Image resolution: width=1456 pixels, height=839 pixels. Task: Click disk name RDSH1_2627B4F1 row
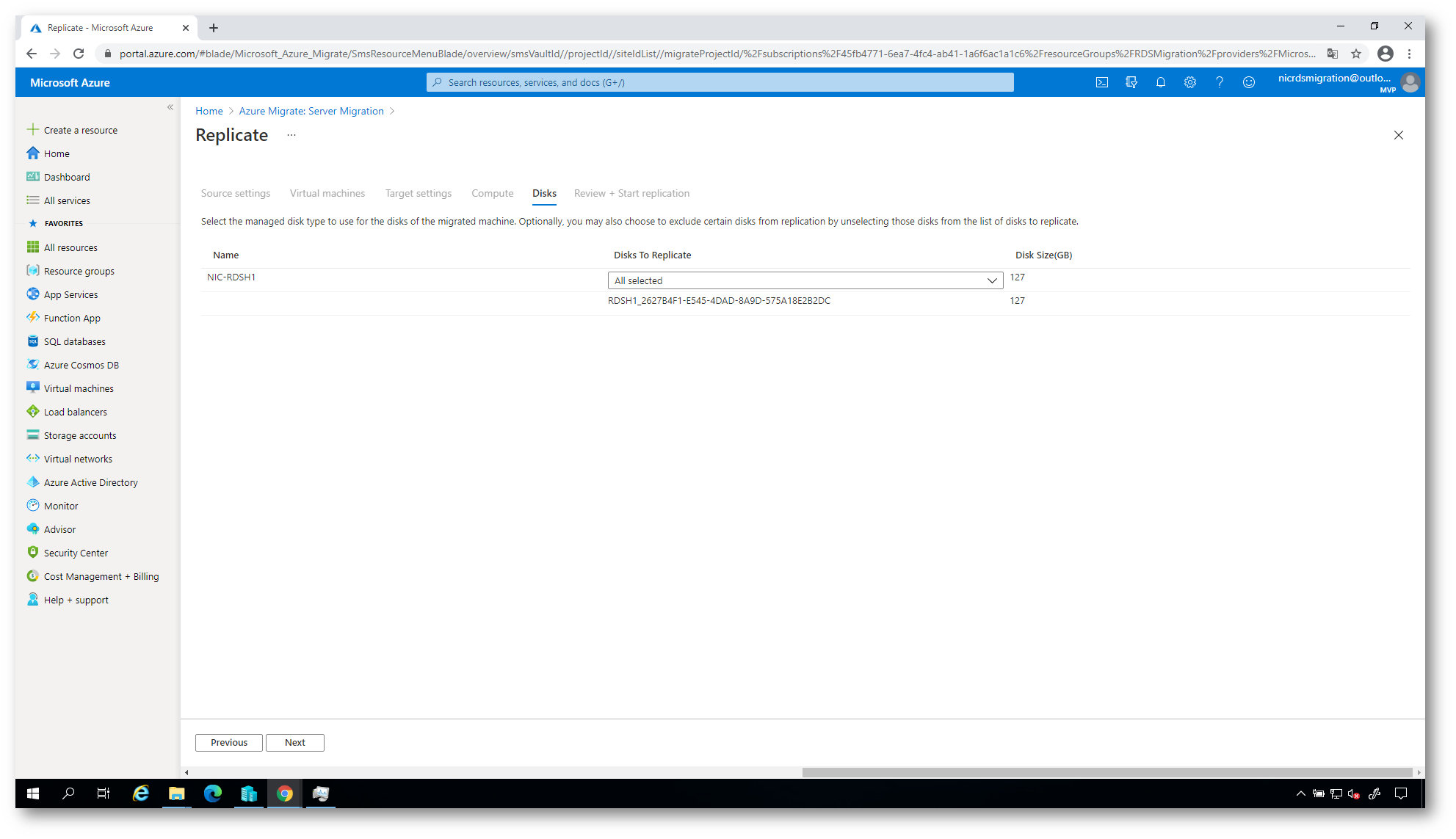(719, 300)
